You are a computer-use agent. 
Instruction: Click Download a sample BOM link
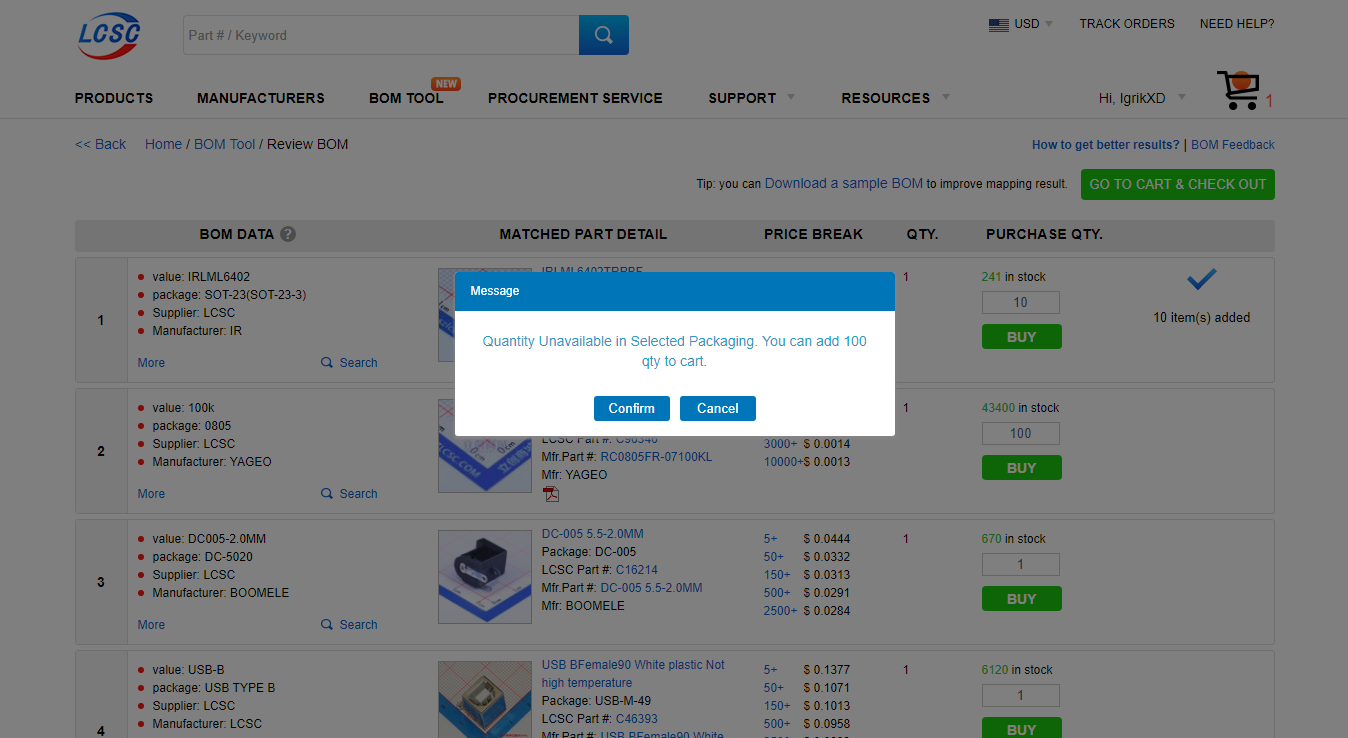tap(844, 184)
